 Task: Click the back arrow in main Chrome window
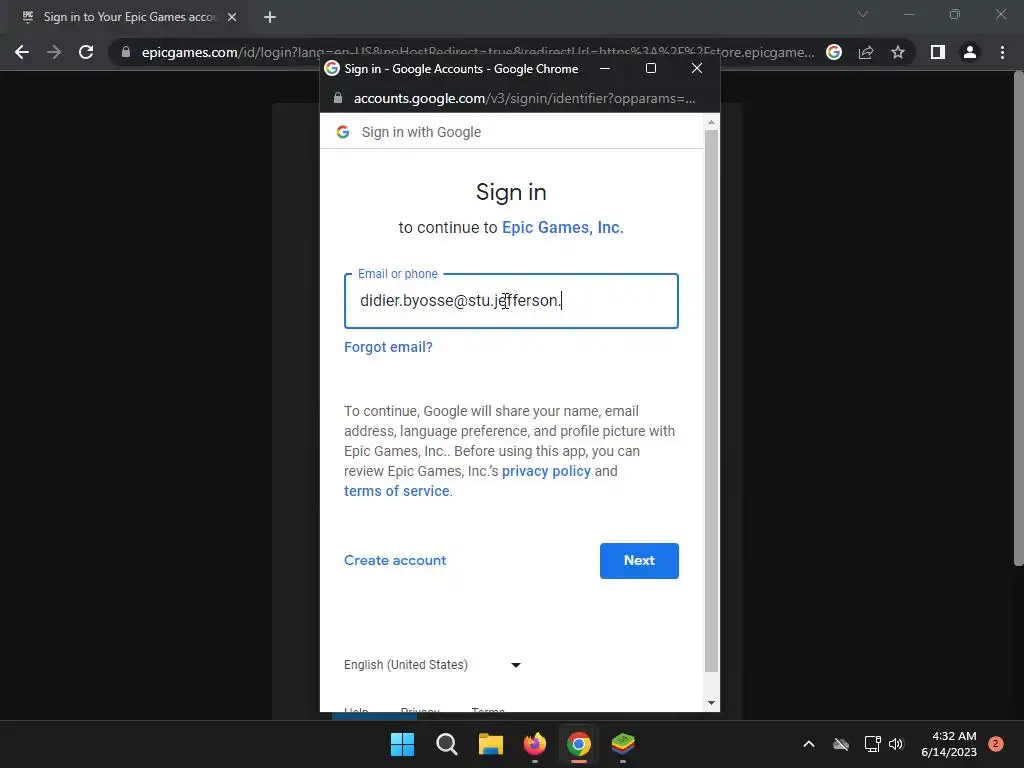[22, 52]
